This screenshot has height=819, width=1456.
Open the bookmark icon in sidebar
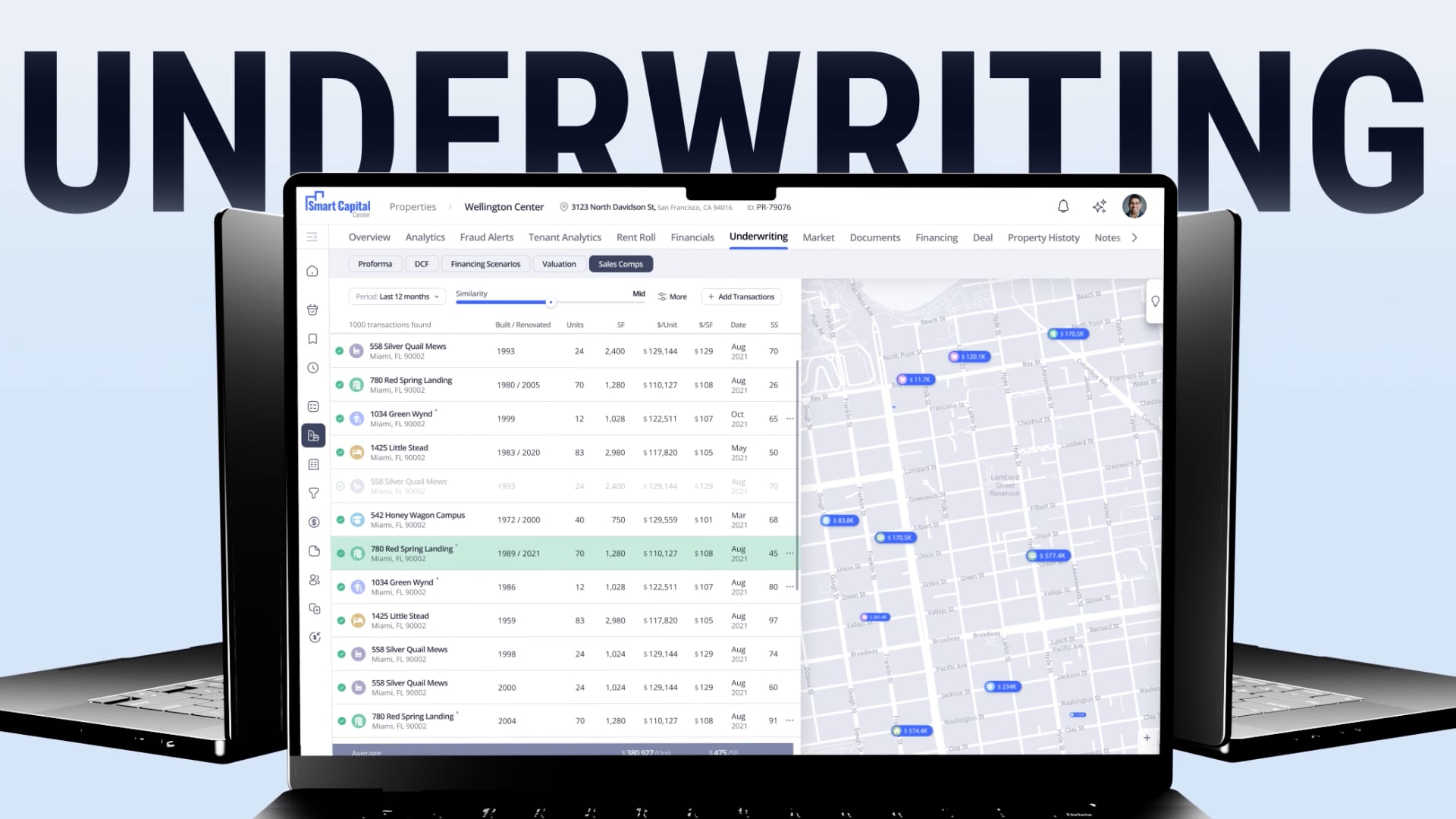click(x=312, y=339)
